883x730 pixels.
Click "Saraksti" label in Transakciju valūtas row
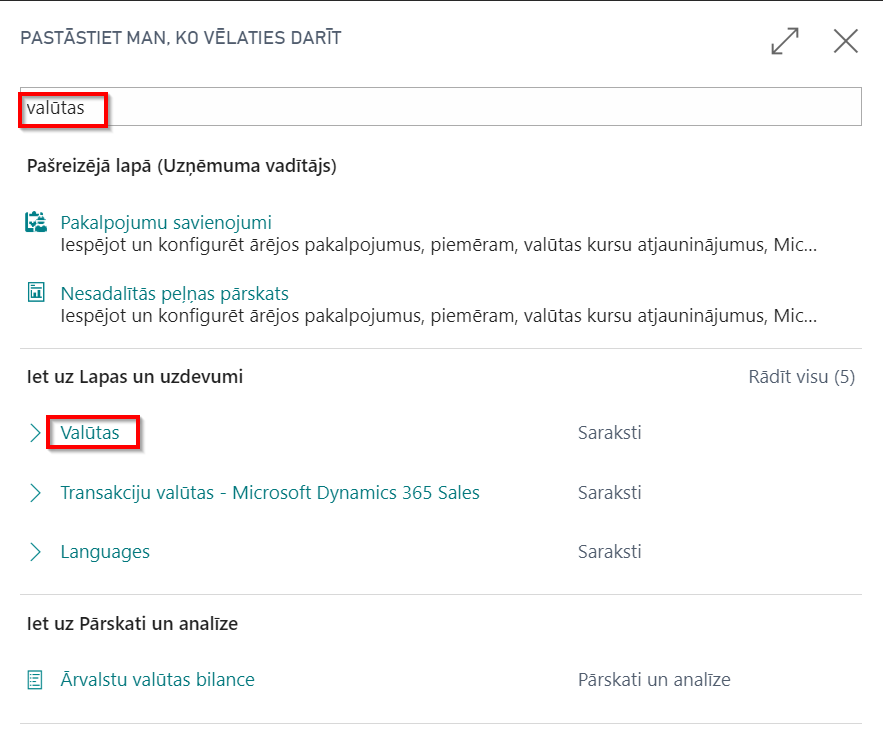[610, 492]
